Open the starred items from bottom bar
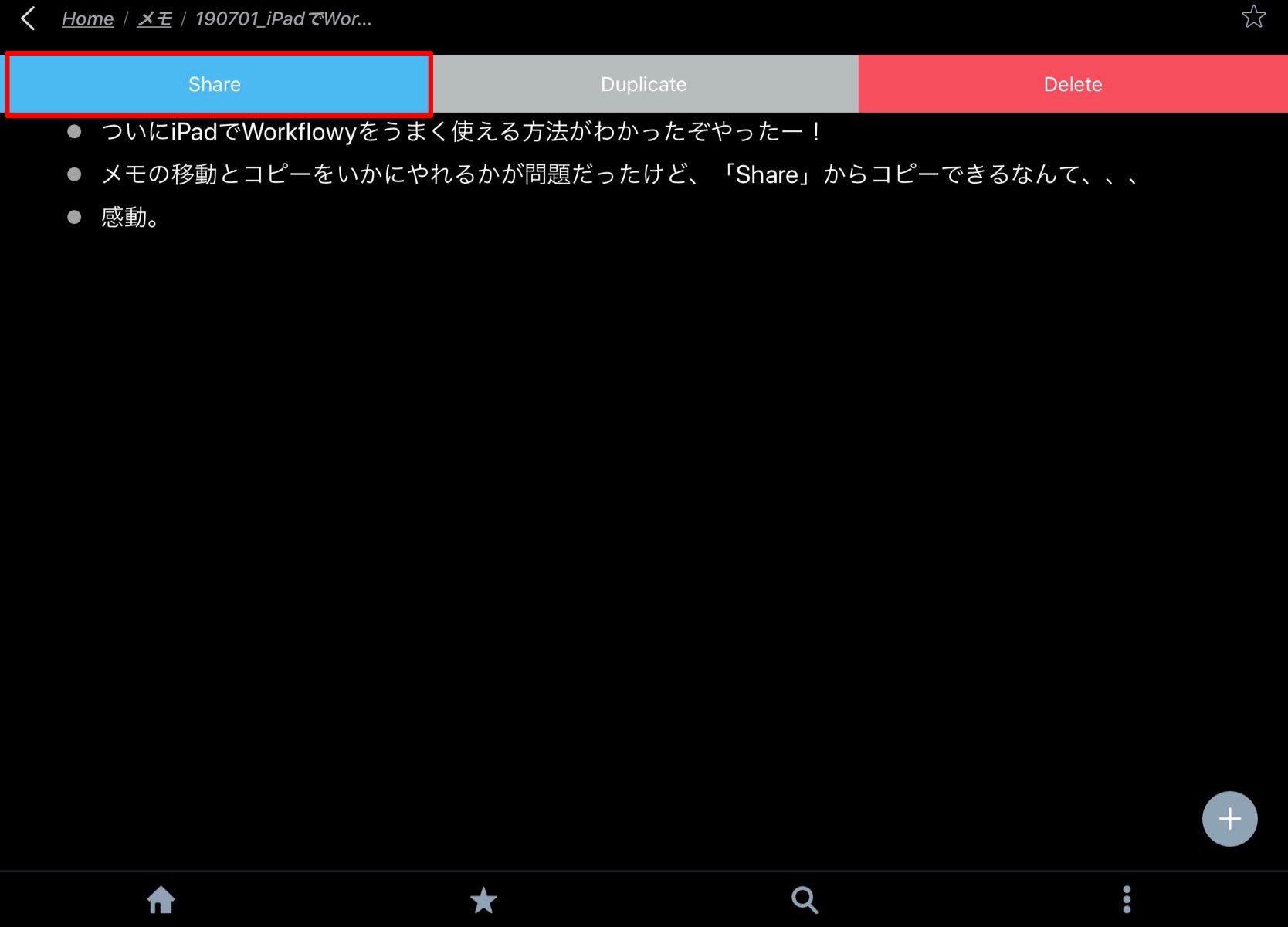Viewport: 1288px width, 927px height. coord(483,899)
